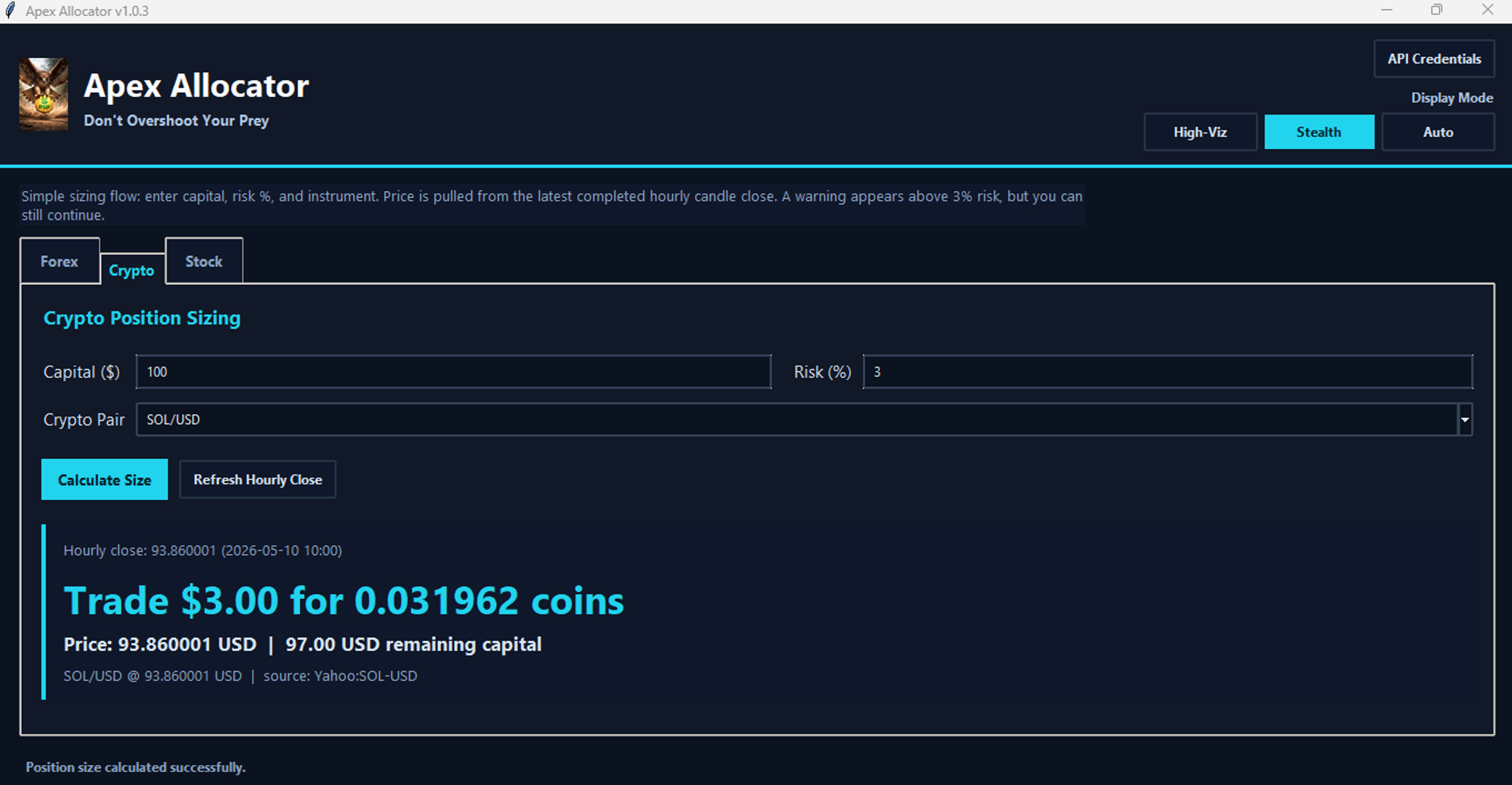Image resolution: width=1512 pixels, height=785 pixels.
Task: Click into the Capital ($) input field
Action: tap(453, 372)
